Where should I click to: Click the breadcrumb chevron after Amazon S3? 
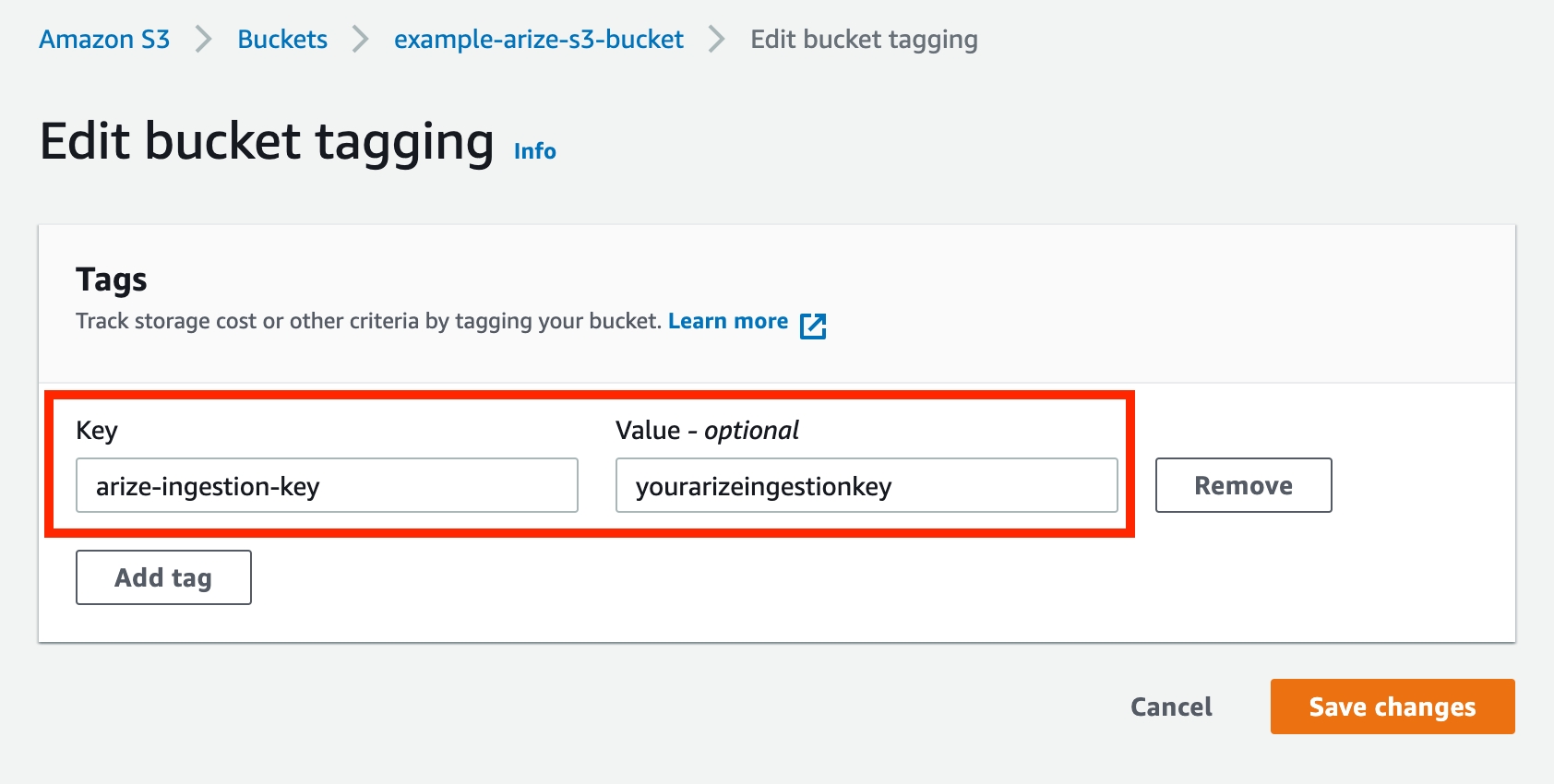[204, 40]
